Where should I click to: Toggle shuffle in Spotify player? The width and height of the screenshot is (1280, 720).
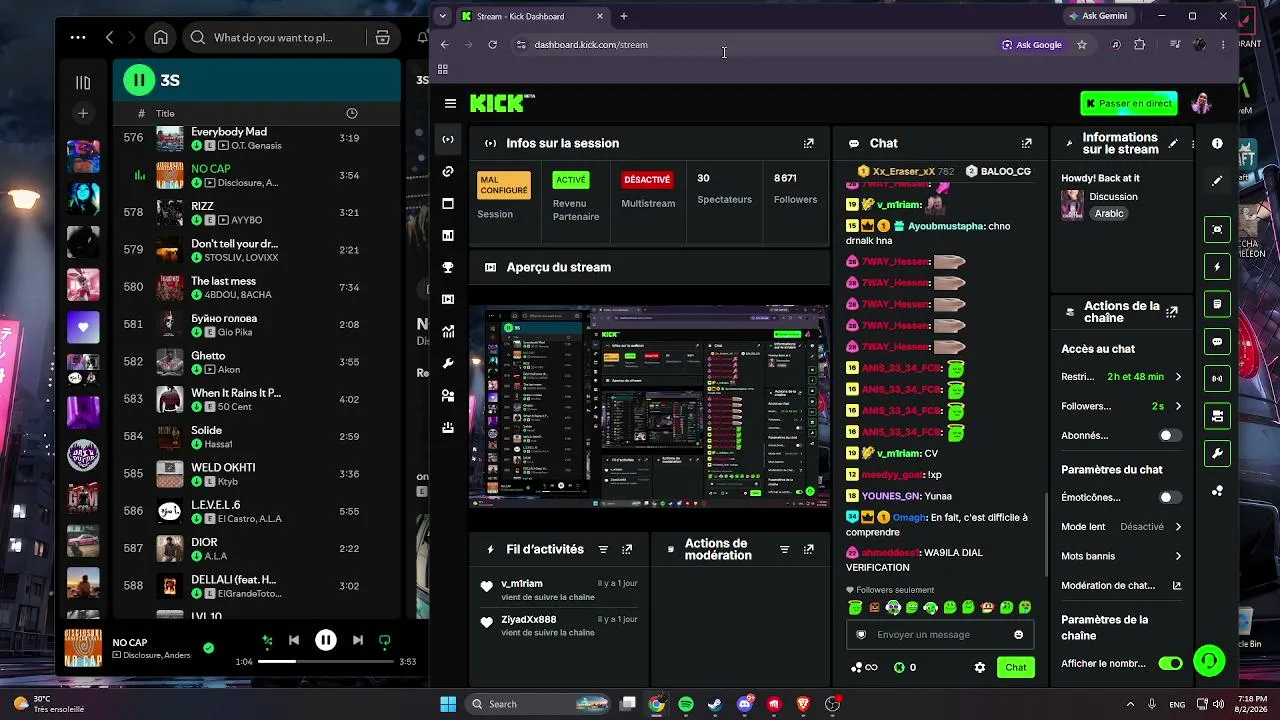point(267,640)
